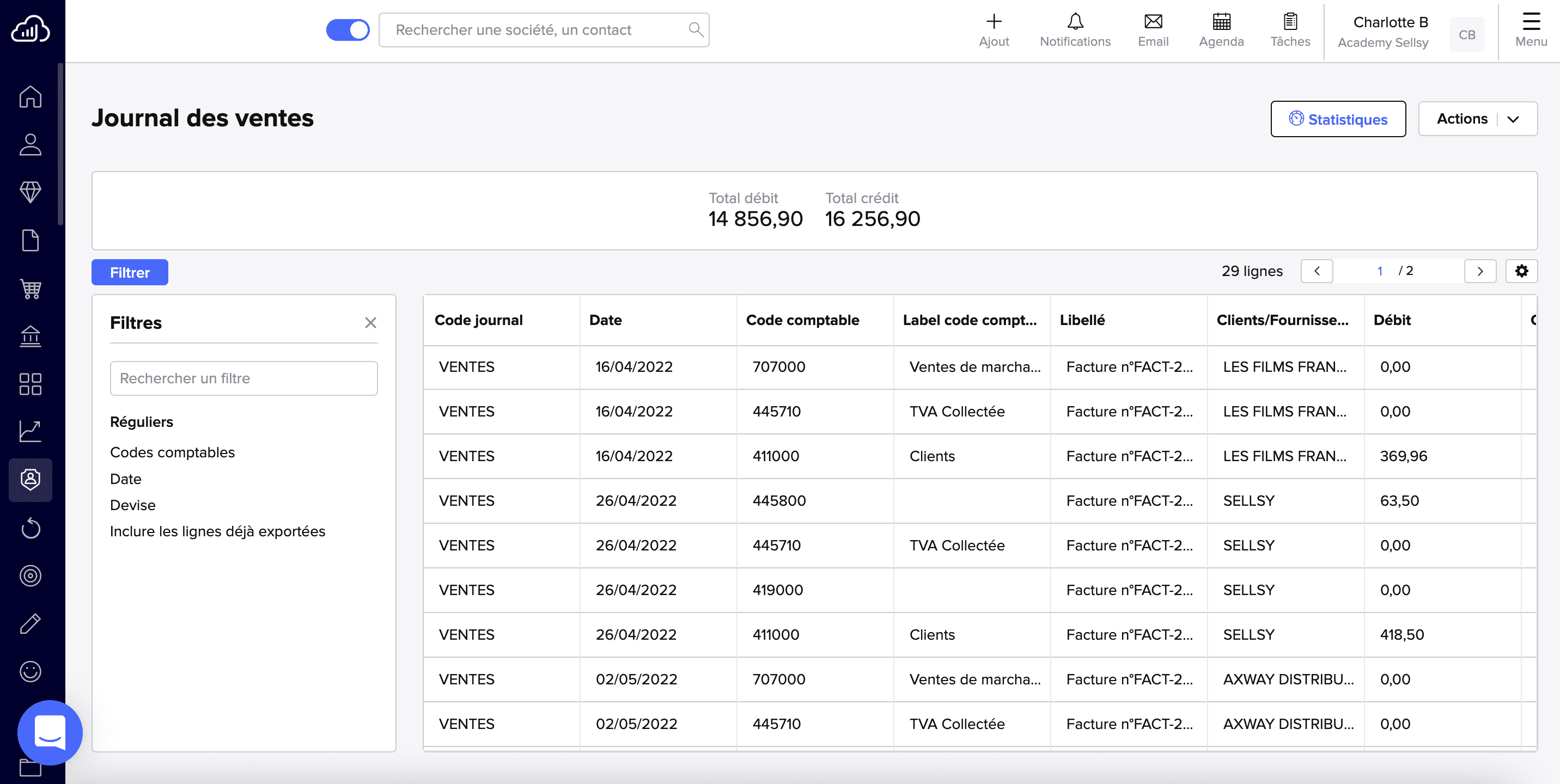This screenshot has width=1560, height=784.
Task: Open the chart statistics sidebar icon
Action: click(31, 432)
